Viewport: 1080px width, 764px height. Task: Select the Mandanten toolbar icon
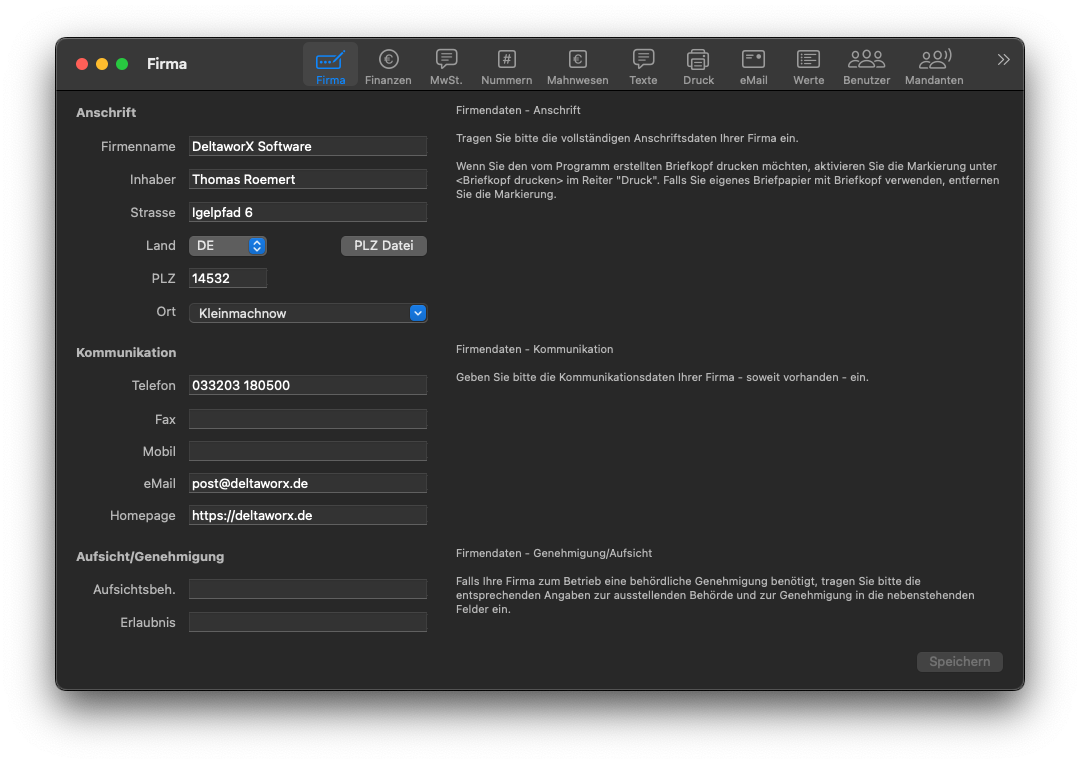point(934,66)
